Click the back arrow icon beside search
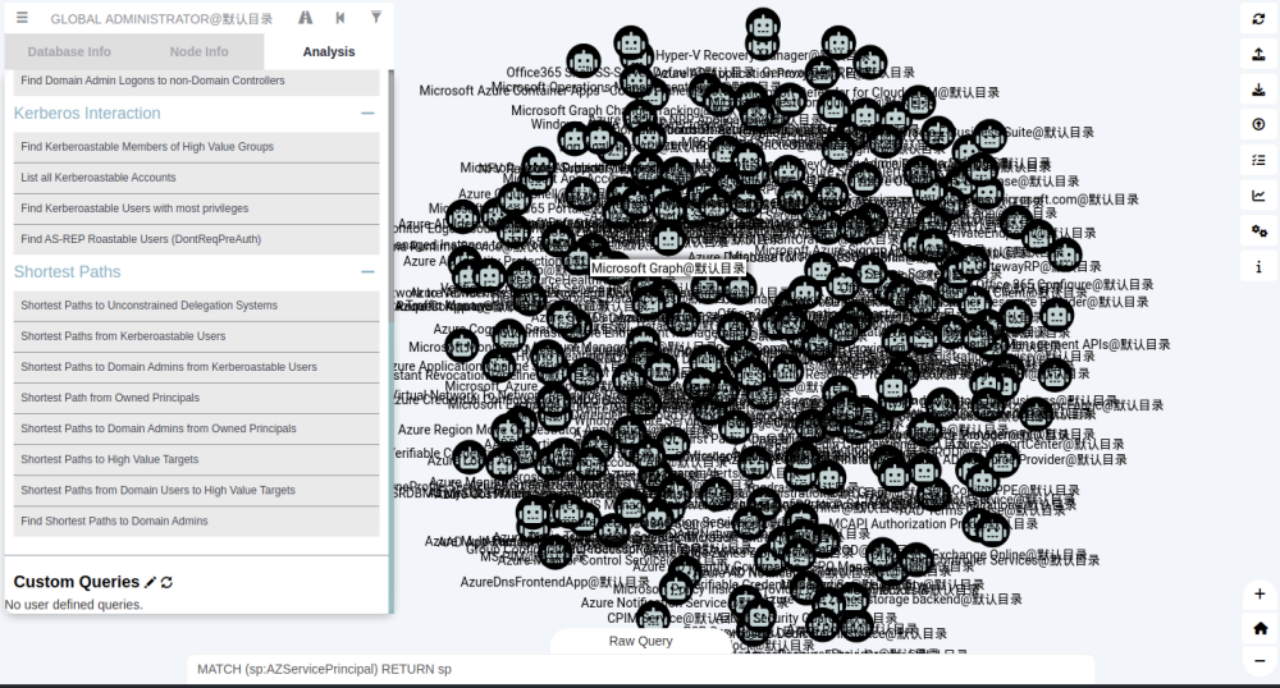1280x688 pixels. pyautogui.click(x=341, y=18)
